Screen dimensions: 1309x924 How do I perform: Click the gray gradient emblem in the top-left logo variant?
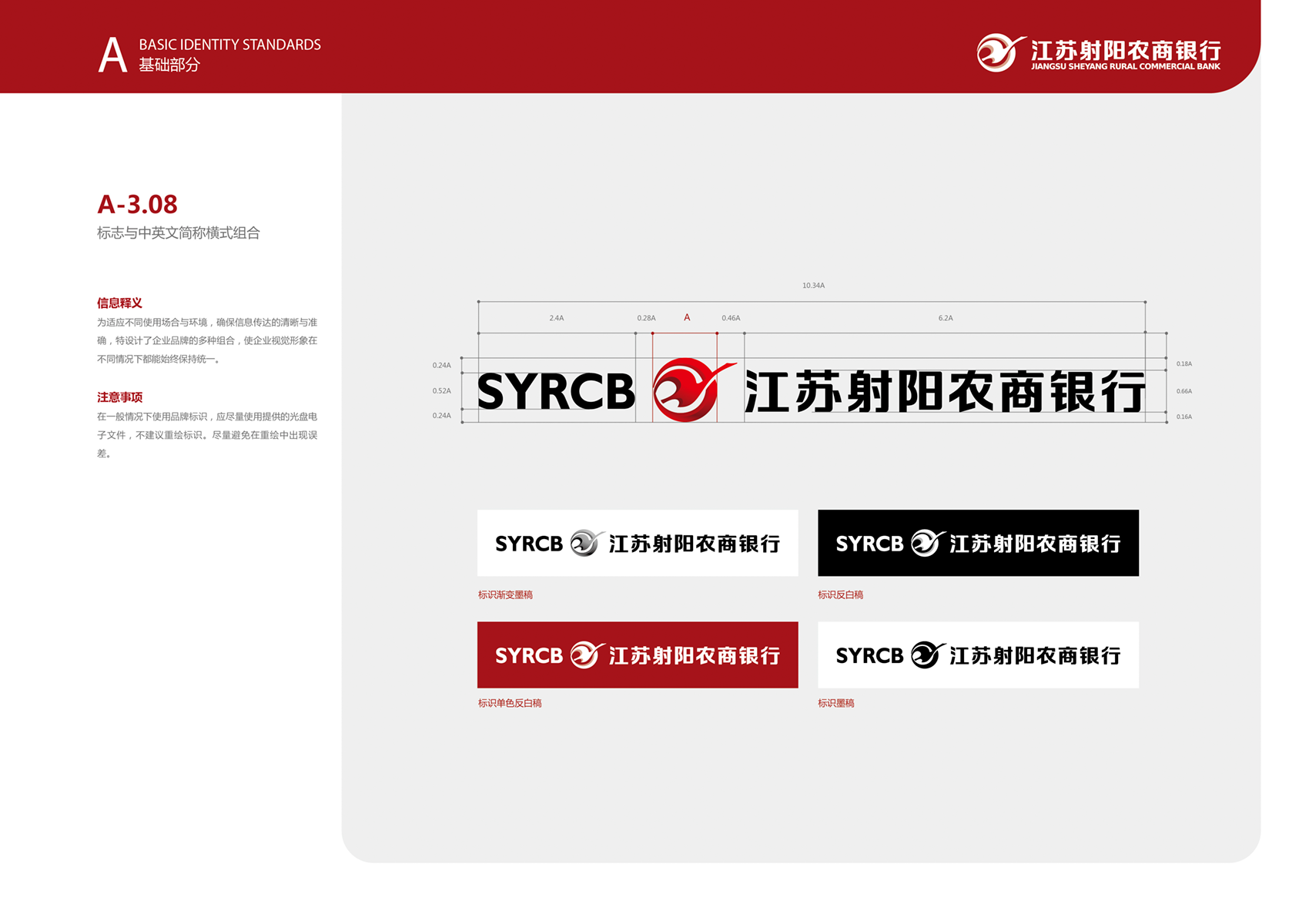[x=586, y=543]
